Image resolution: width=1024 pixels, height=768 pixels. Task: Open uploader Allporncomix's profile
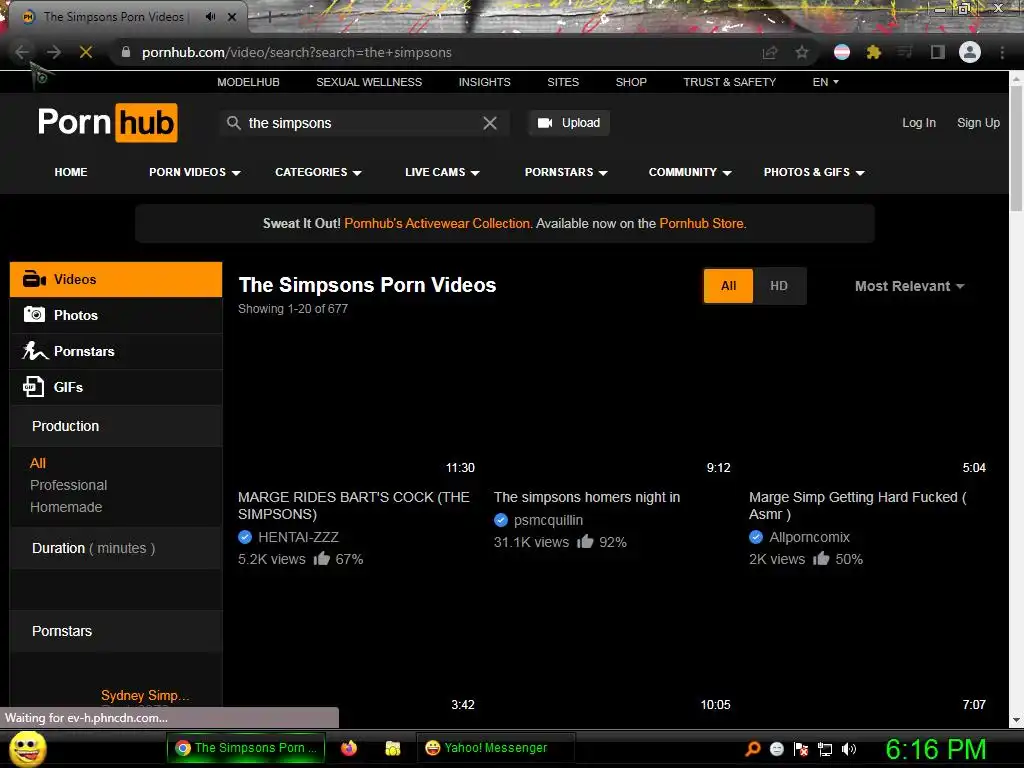click(x=809, y=537)
